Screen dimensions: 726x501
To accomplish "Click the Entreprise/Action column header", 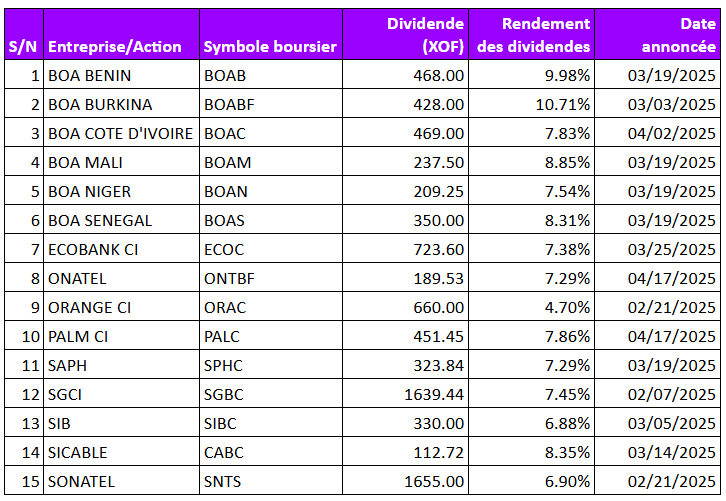I will point(121,35).
